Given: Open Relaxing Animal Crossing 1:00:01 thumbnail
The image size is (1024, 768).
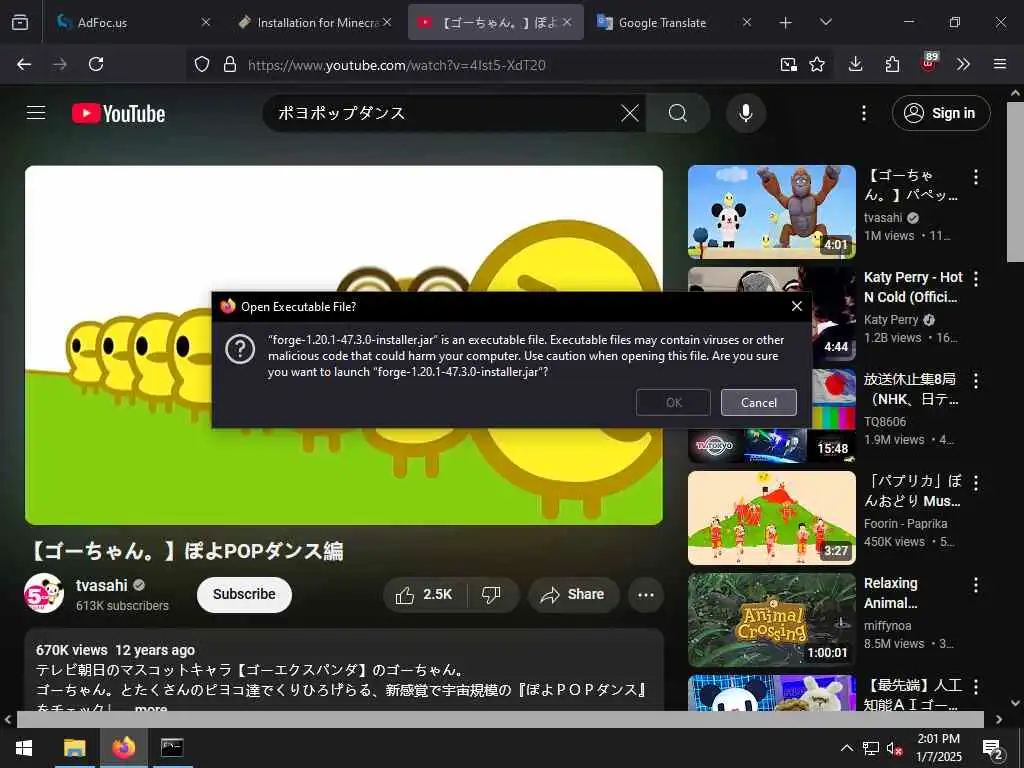Looking at the screenshot, I should tap(771, 620).
